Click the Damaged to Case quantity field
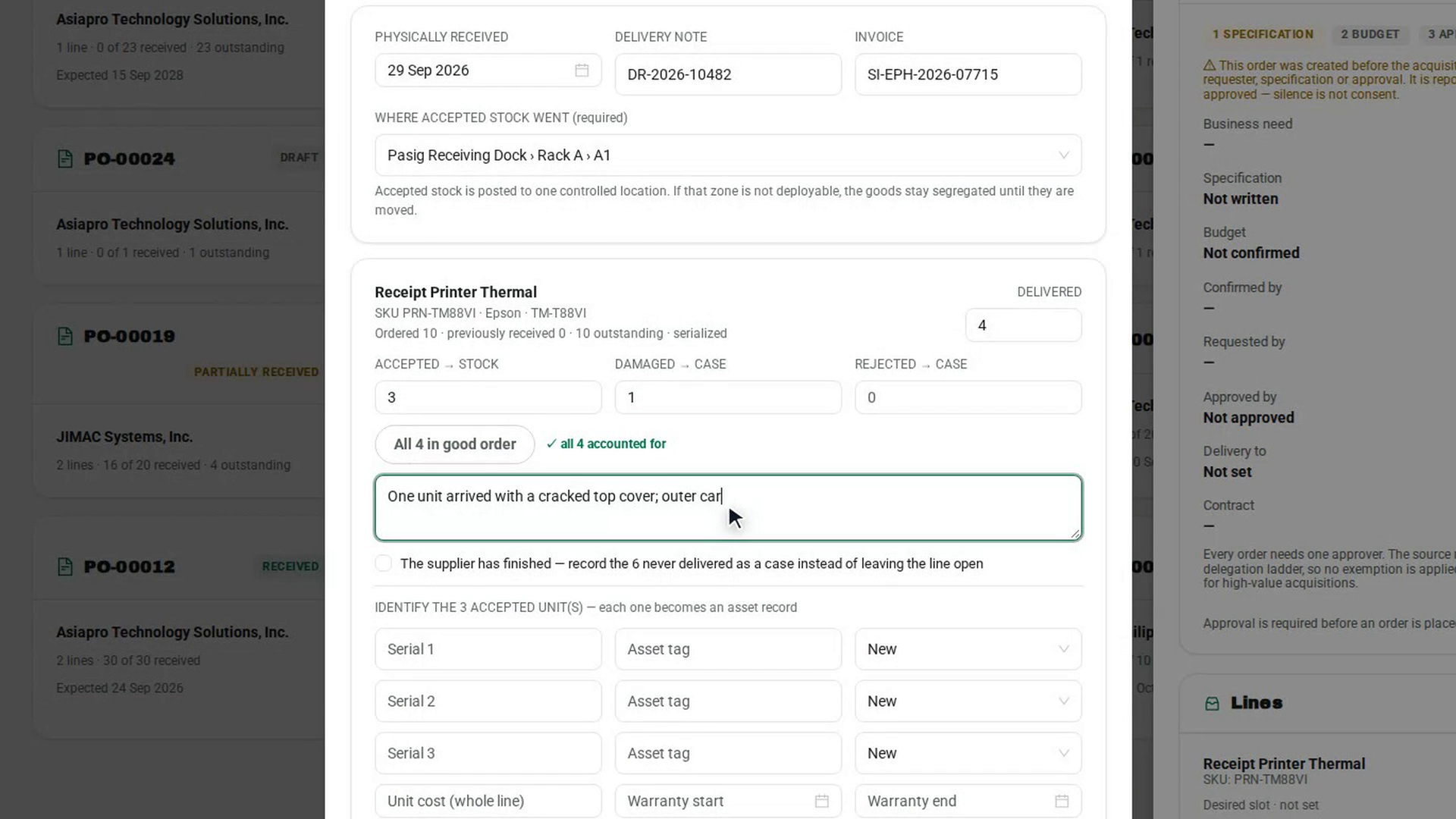 click(x=728, y=397)
